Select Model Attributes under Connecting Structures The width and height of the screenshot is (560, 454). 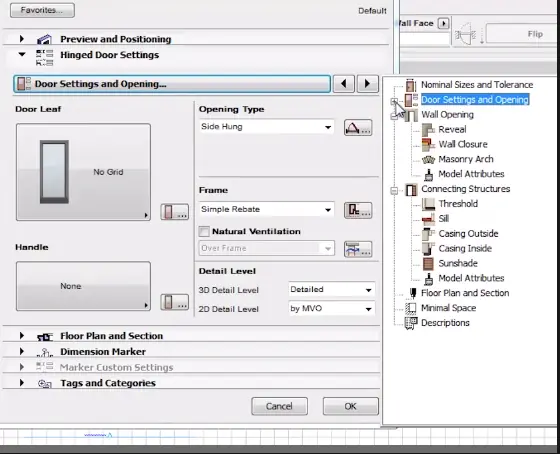click(x=471, y=278)
